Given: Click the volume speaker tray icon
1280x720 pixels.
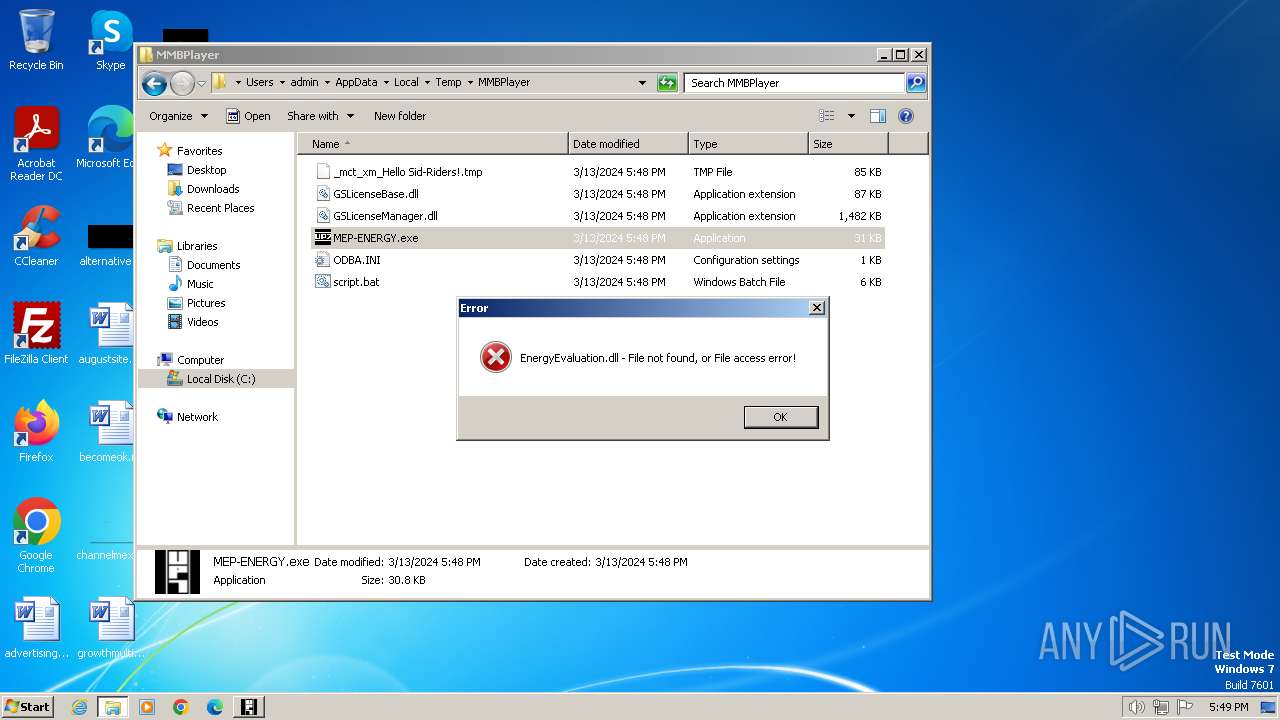Looking at the screenshot, I should pyautogui.click(x=1136, y=707).
